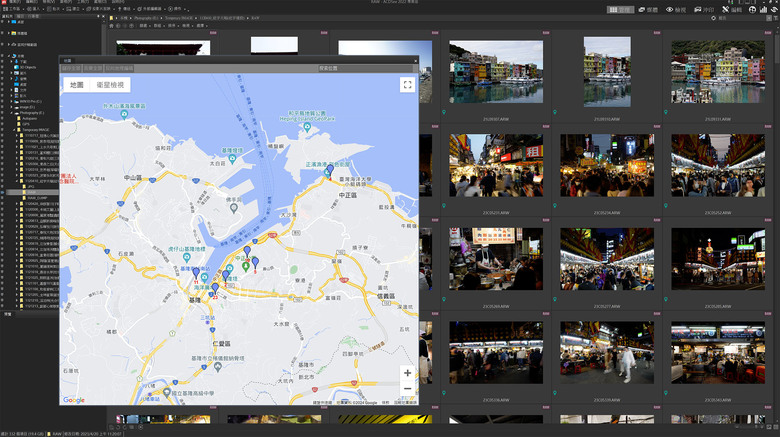Zoom in on the map with plus
Image resolution: width=780 pixels, height=437 pixels.
[407, 373]
